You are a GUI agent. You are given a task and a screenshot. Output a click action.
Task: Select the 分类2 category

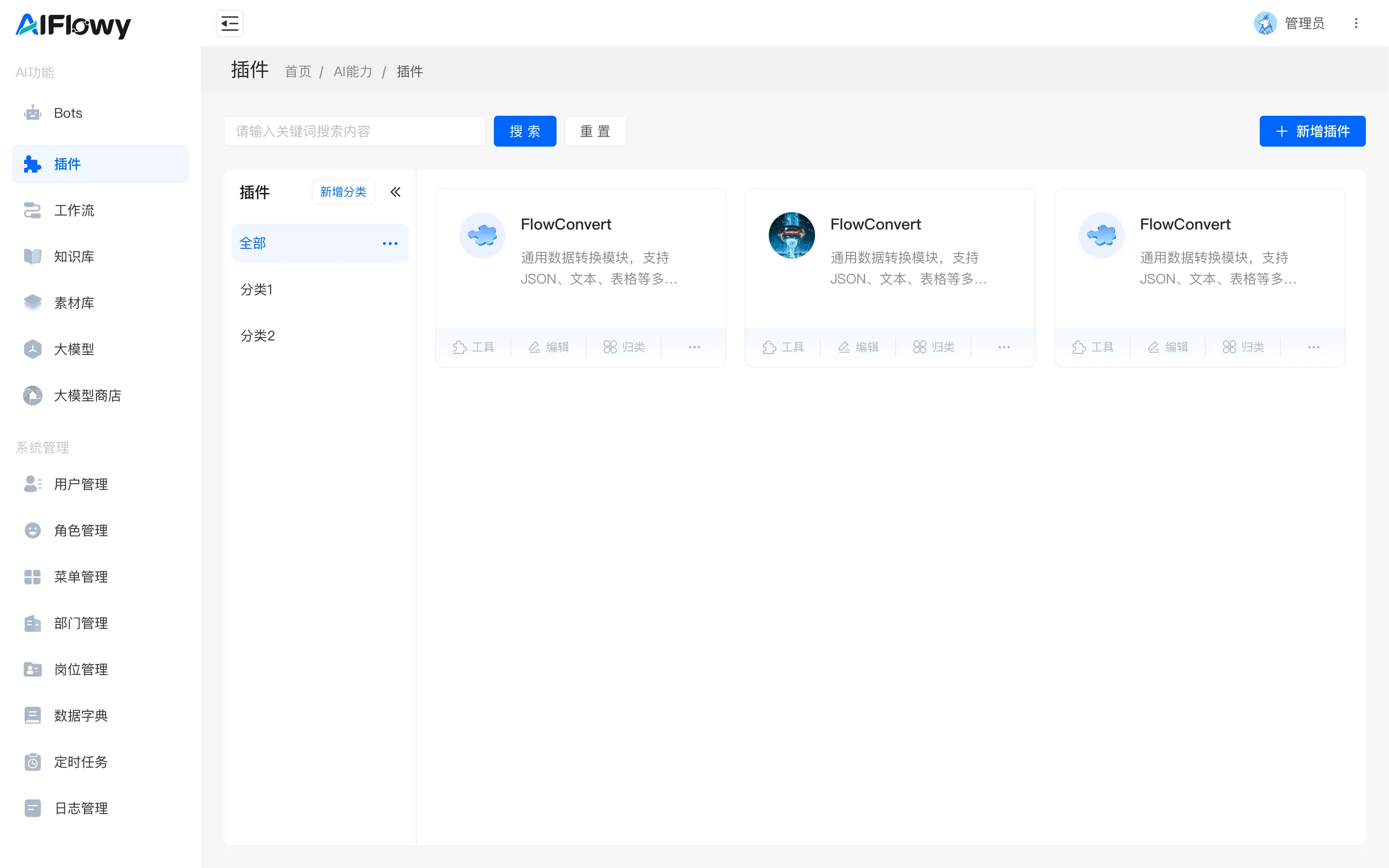tap(258, 336)
